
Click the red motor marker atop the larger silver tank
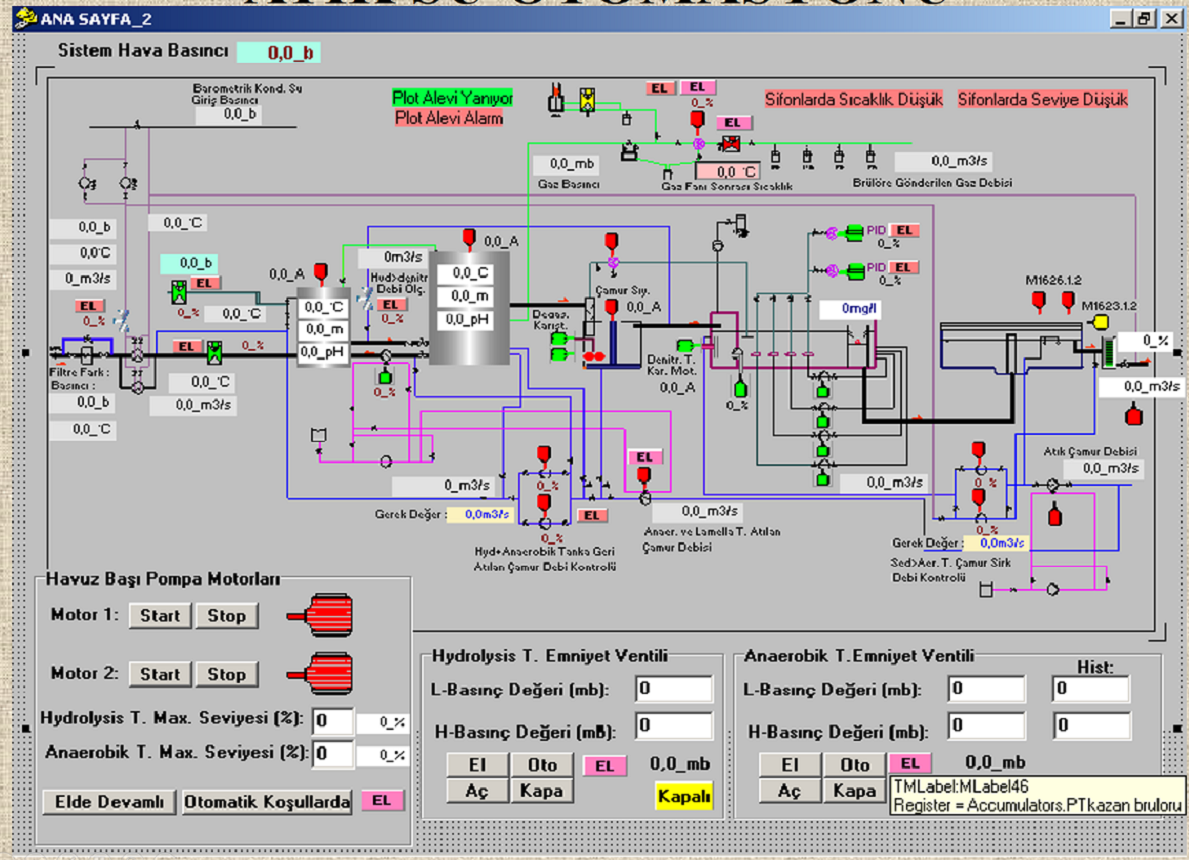[468, 239]
